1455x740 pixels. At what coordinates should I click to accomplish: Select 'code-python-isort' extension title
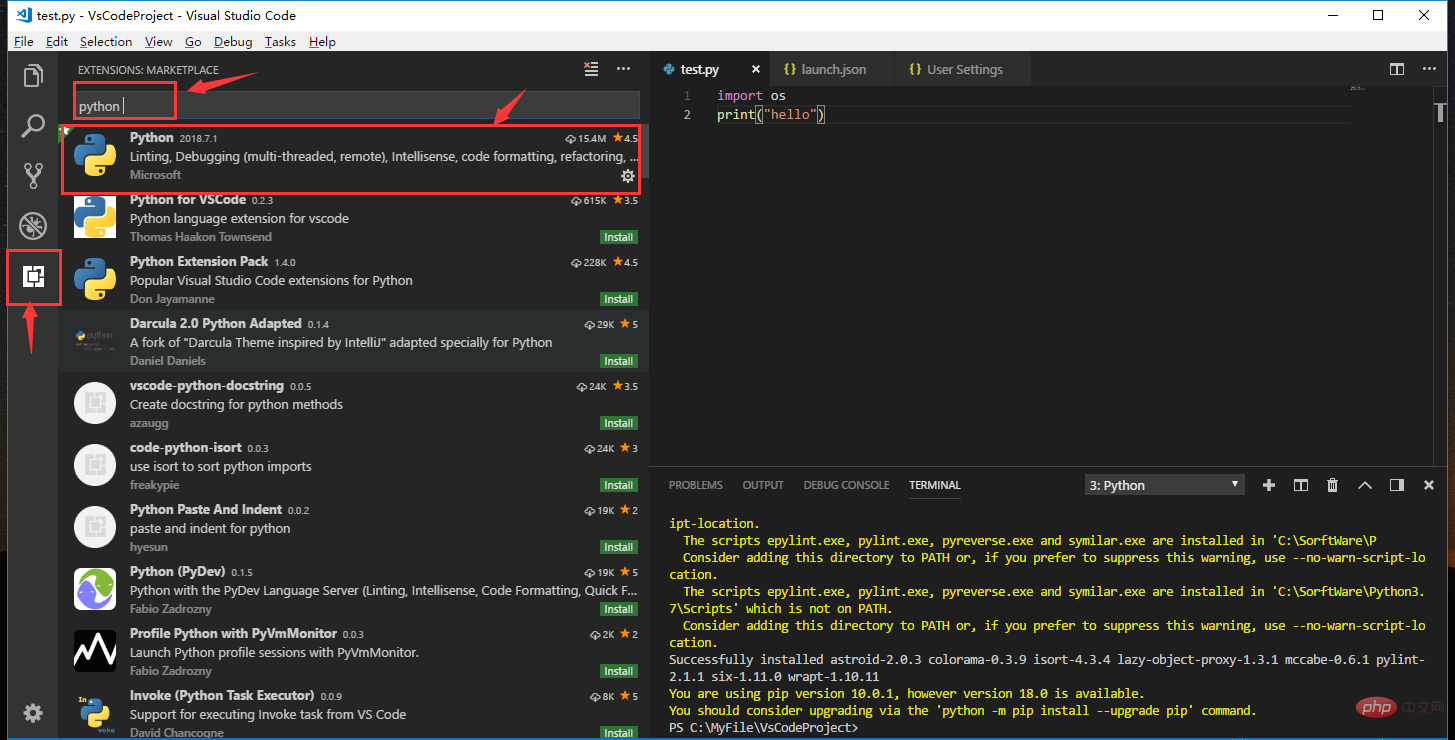point(185,447)
